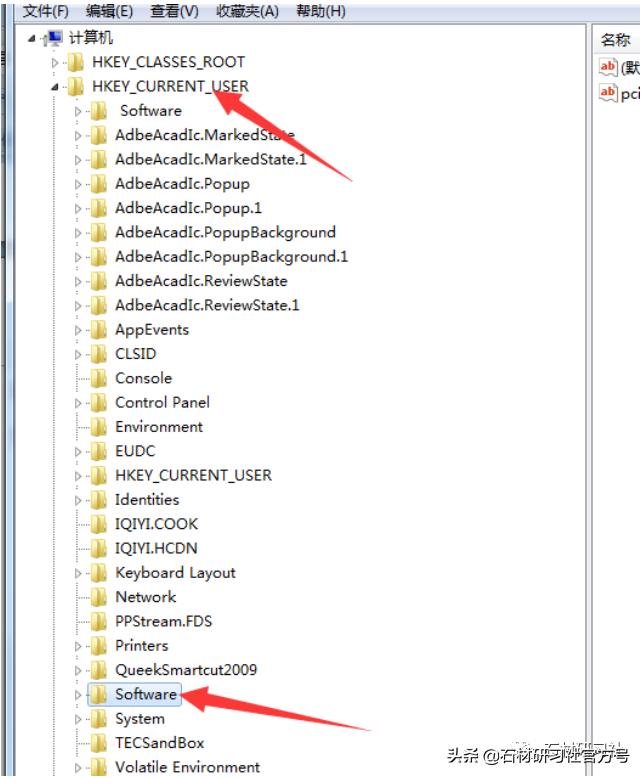This screenshot has width=644, height=778.
Task: Expand Keyboard Layout key arrow
Action: (78, 573)
